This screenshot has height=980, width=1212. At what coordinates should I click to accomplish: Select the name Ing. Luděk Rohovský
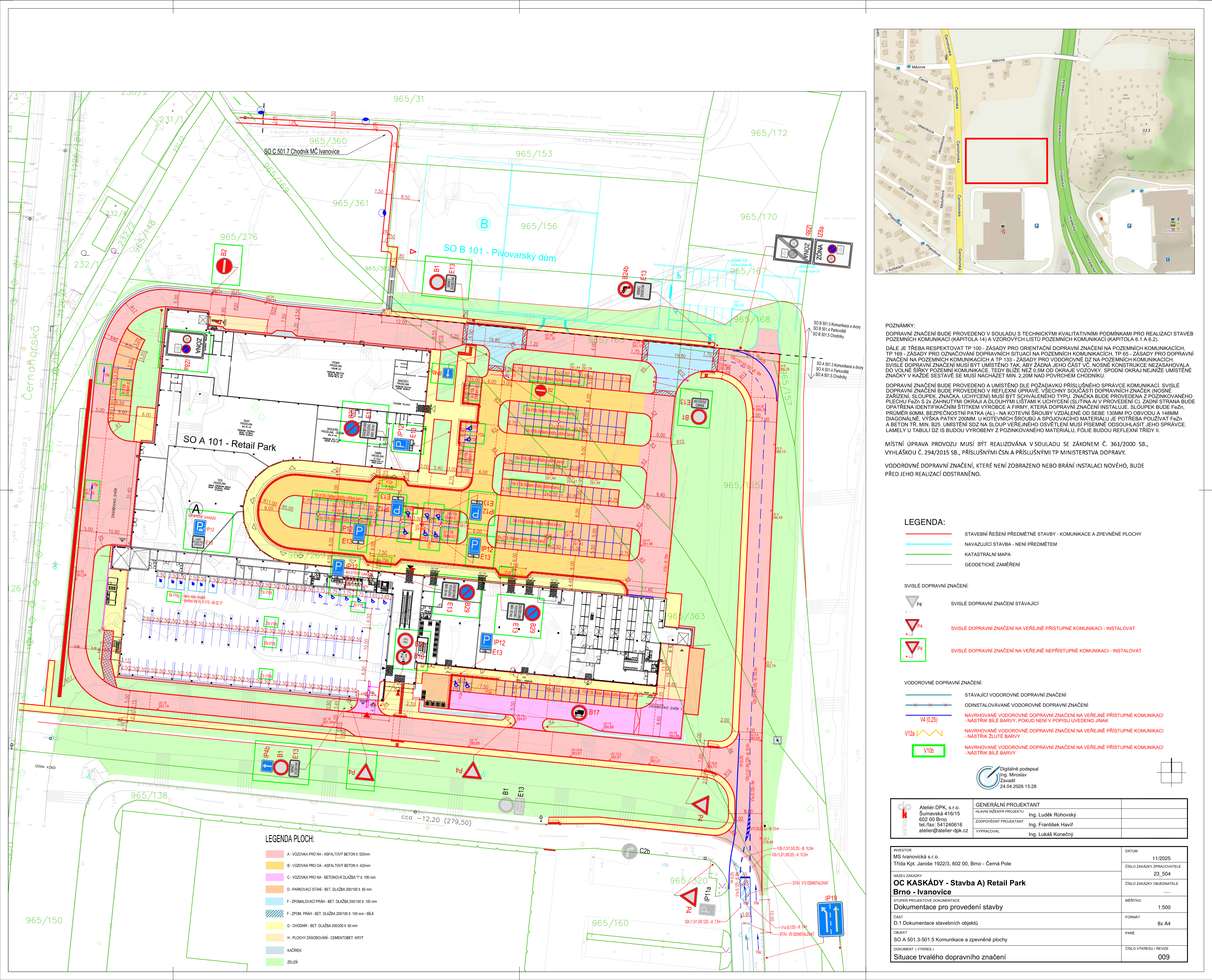(x=1052, y=815)
